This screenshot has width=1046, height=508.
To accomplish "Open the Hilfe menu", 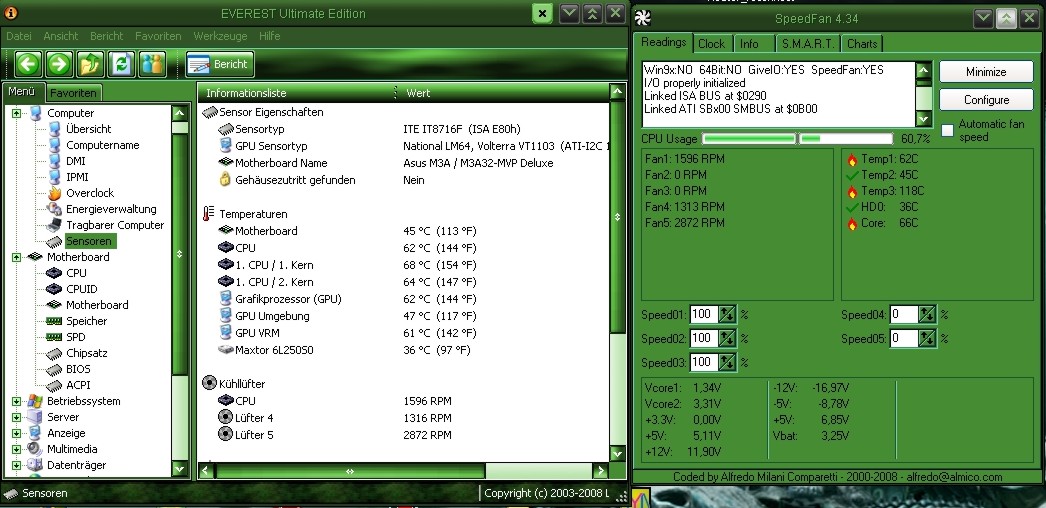I will click(x=270, y=36).
